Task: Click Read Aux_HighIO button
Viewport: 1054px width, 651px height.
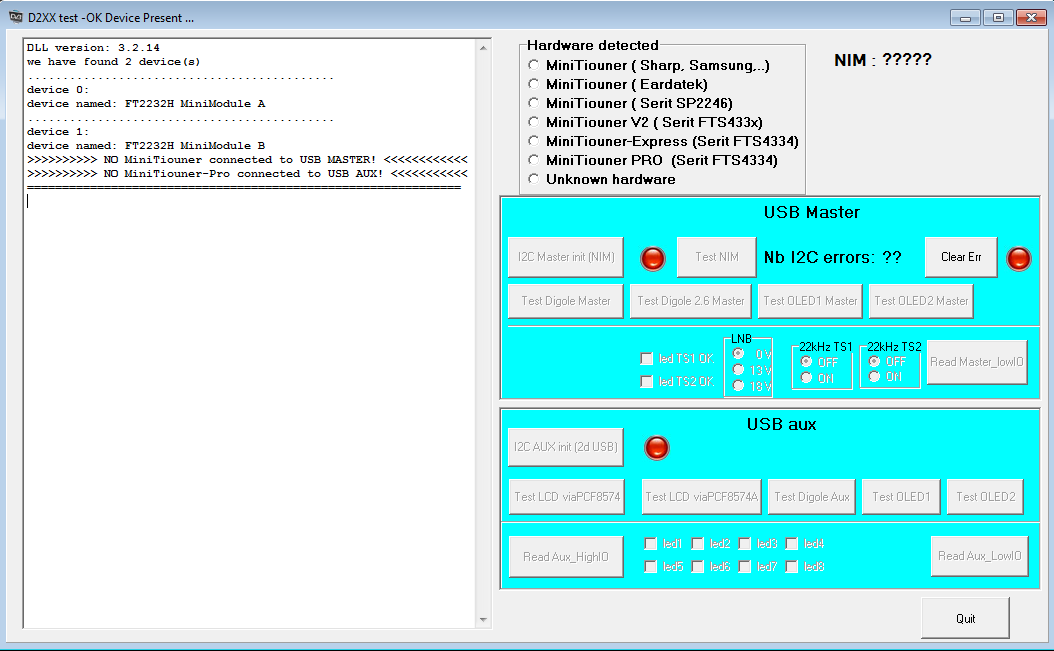Action: [x=565, y=557]
